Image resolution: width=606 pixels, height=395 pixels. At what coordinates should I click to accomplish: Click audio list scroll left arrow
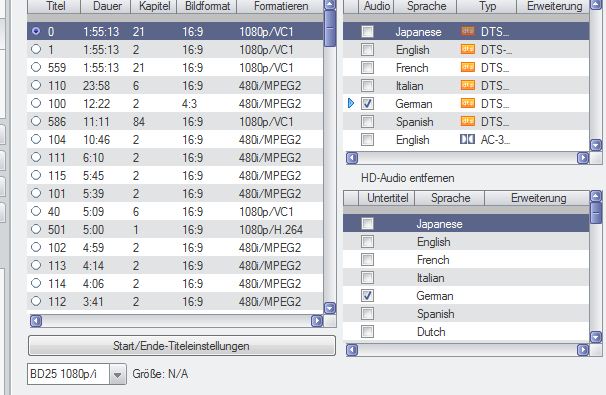click(352, 158)
